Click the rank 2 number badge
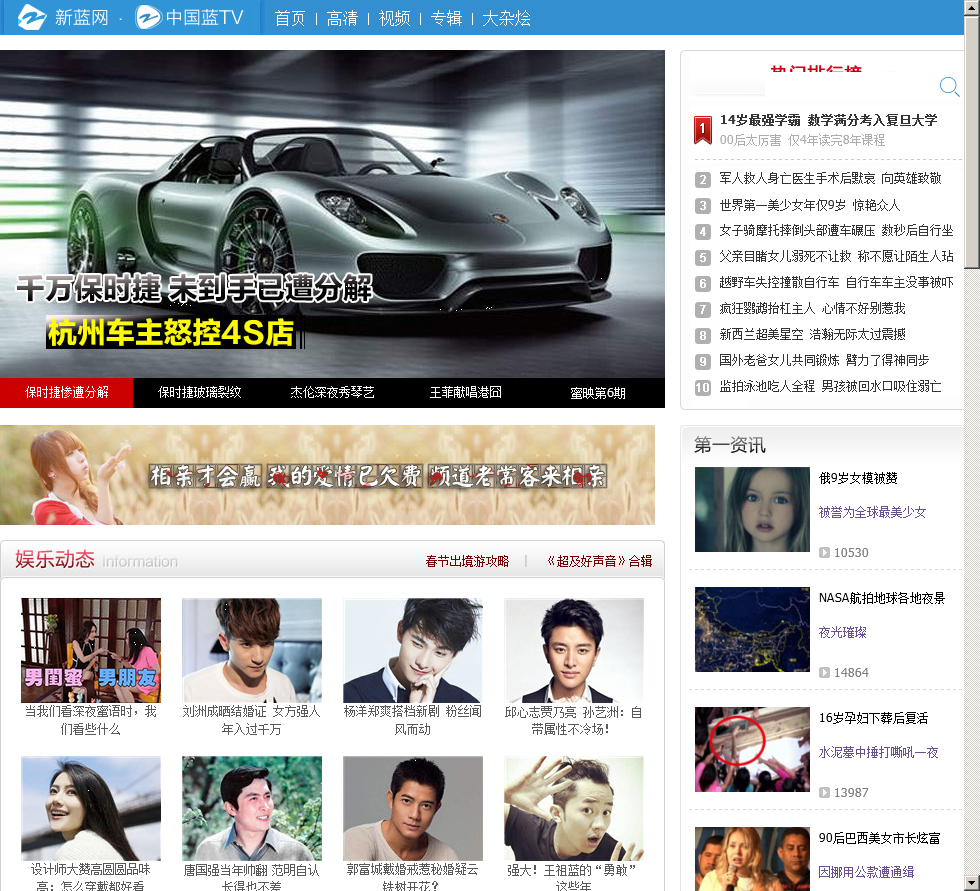The height and width of the screenshot is (891, 980). [703, 180]
